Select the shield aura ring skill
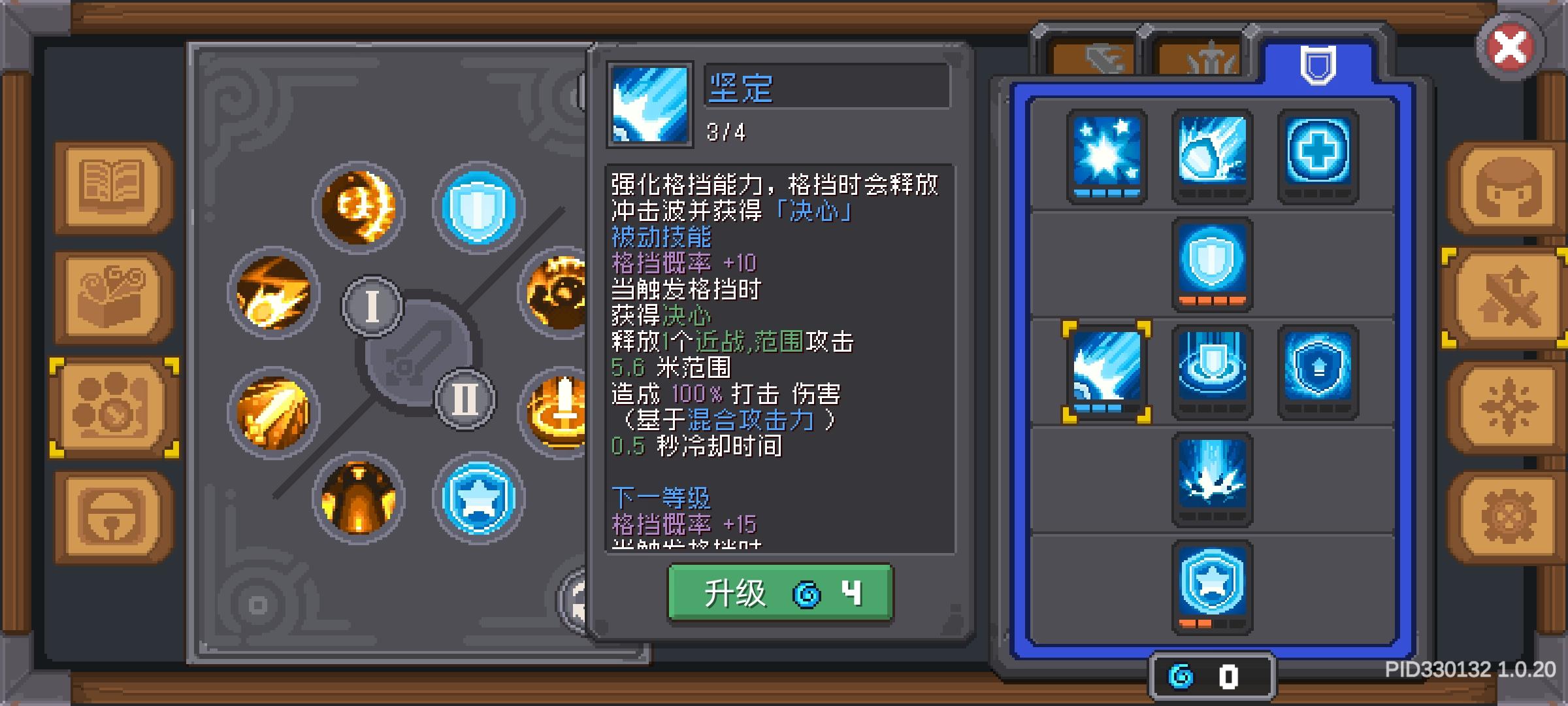The width and height of the screenshot is (1568, 706). tap(1212, 371)
